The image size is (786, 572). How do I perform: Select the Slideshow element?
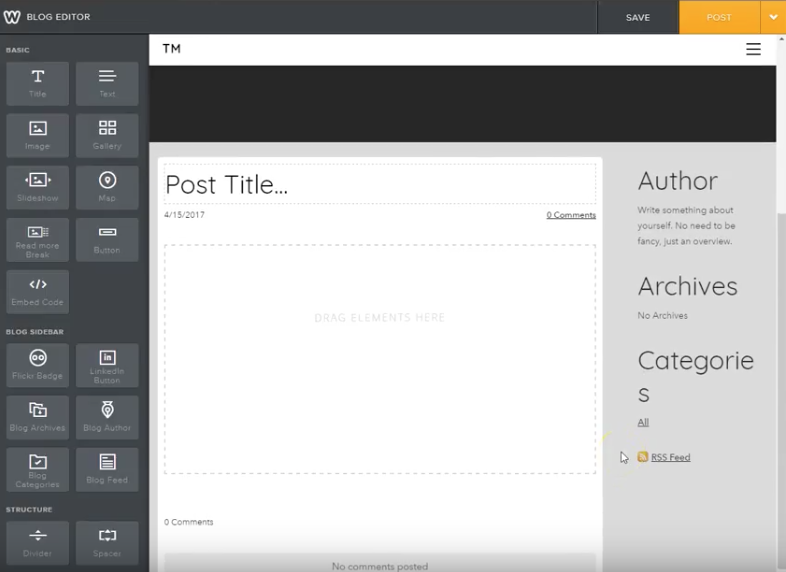(38, 187)
